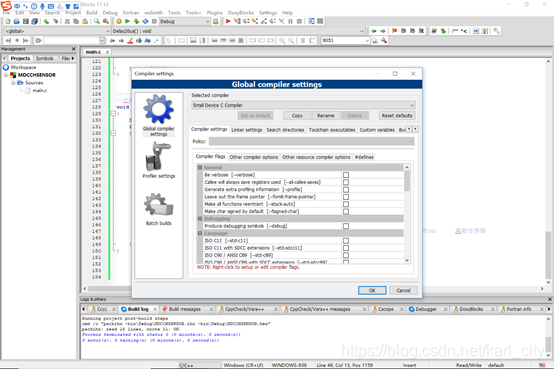The image size is (554, 369).
Task: Click the Abort build stop icon
Action: click(x=154, y=22)
